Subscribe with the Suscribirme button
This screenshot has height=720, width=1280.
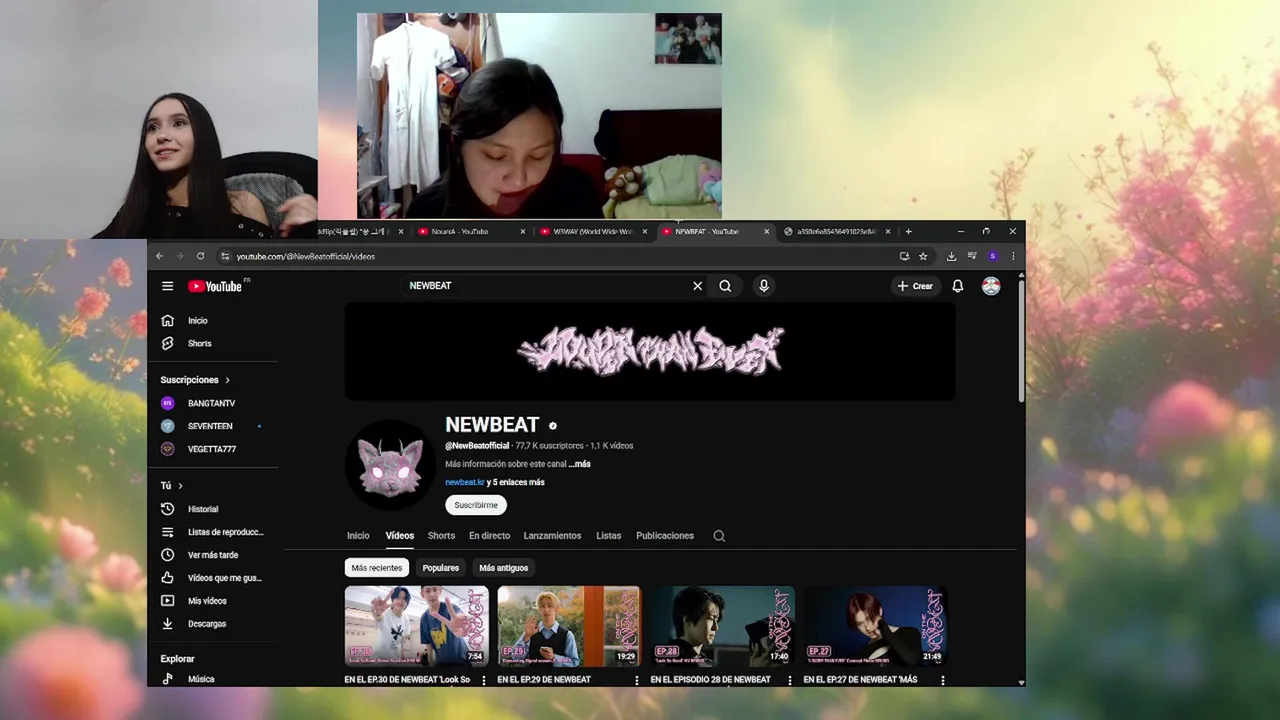point(476,505)
